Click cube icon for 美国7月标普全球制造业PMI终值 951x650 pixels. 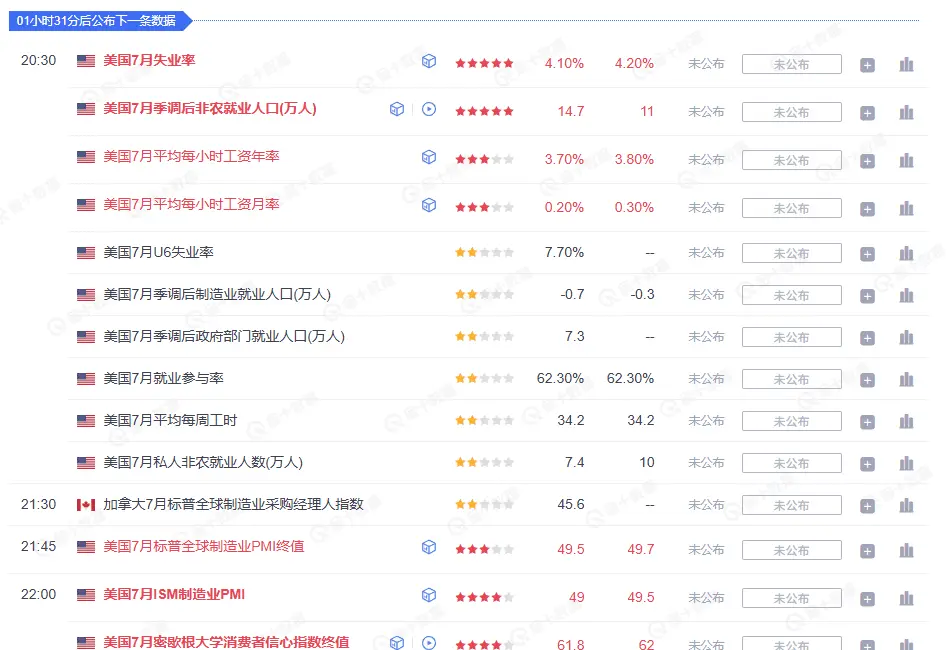click(429, 547)
